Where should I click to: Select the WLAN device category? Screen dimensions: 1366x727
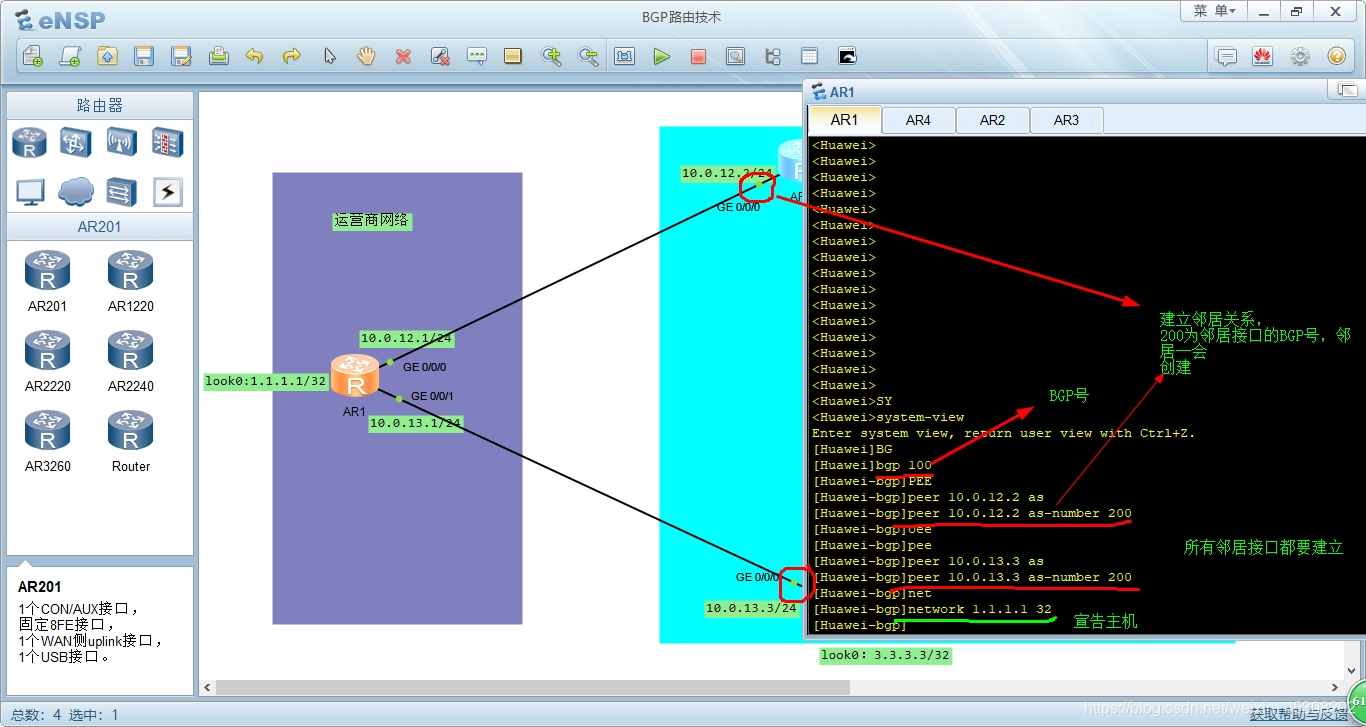pos(122,142)
